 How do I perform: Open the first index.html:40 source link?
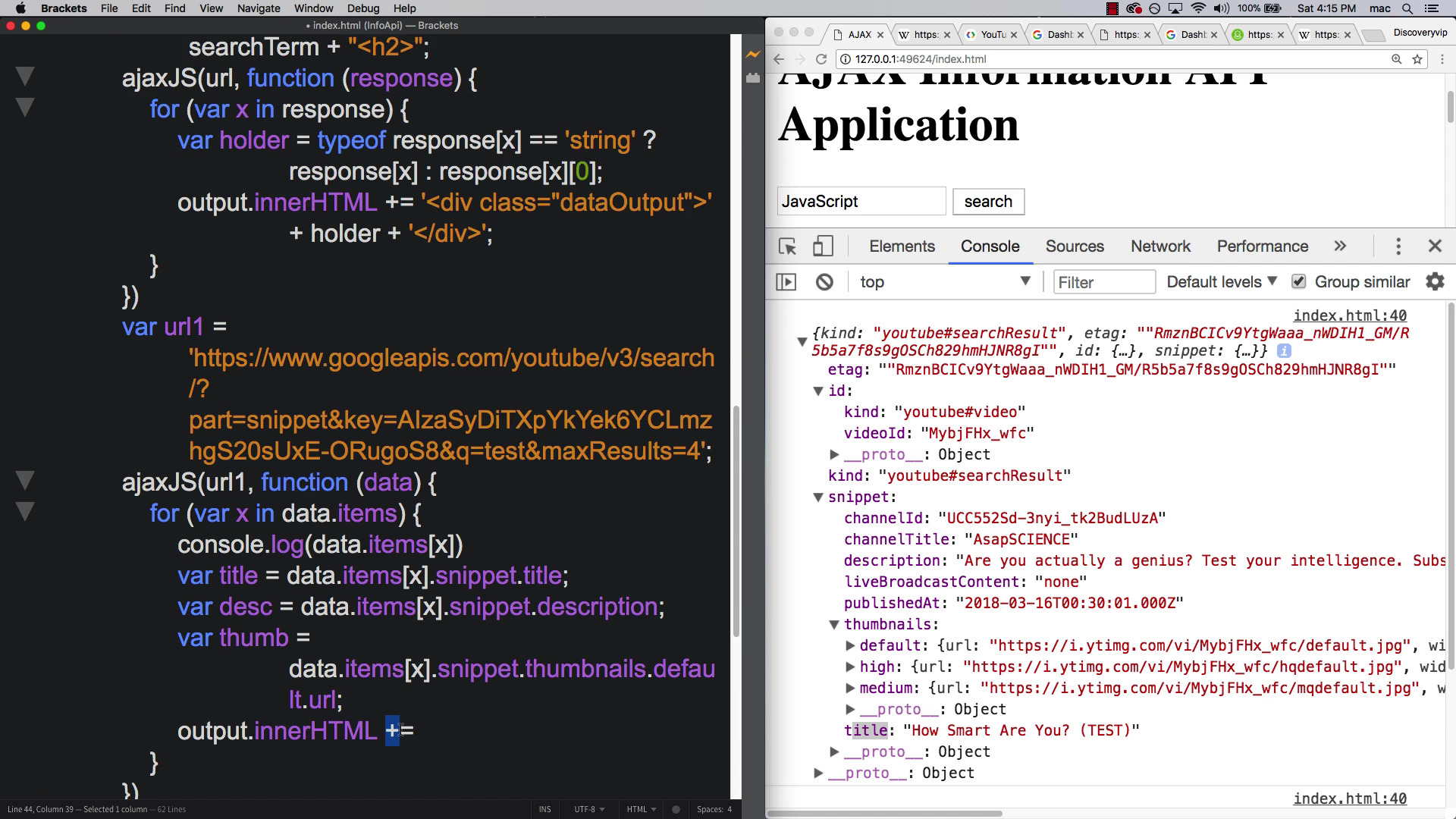click(x=1350, y=315)
